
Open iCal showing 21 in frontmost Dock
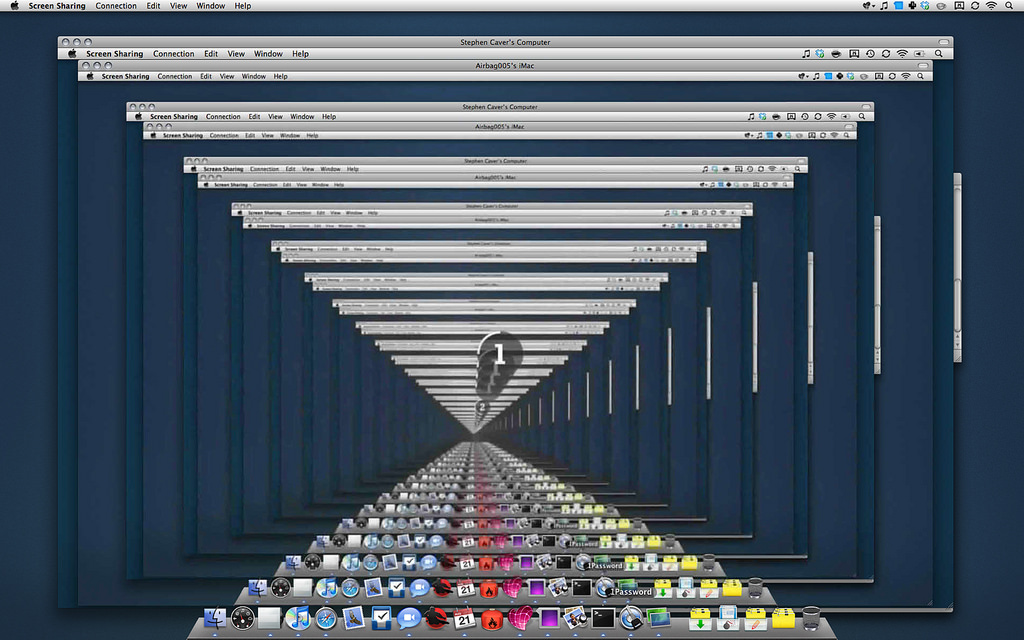point(464,618)
